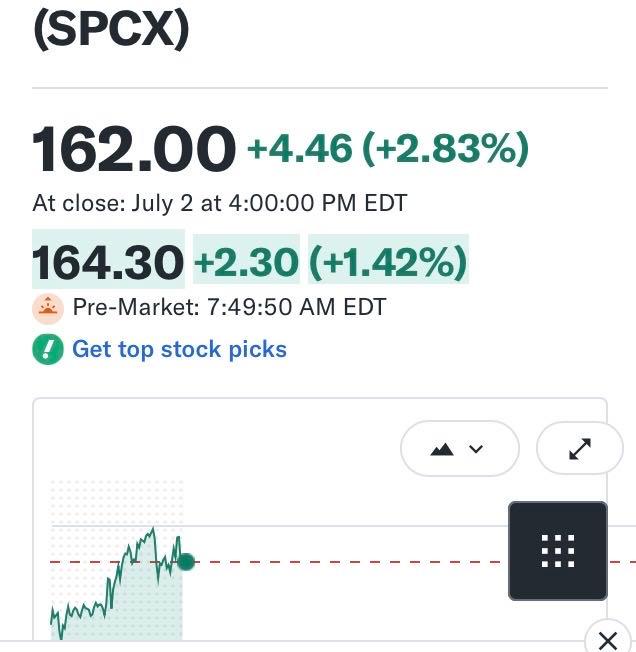Click the +2.30 pre-market change
The image size is (636, 652).
247,262
